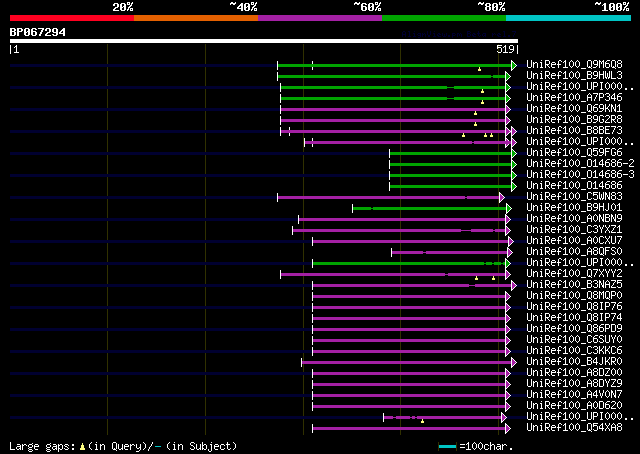This screenshot has height=454, width=640.
Task: Open hit UniRef100_A7P346
Action: point(574,98)
